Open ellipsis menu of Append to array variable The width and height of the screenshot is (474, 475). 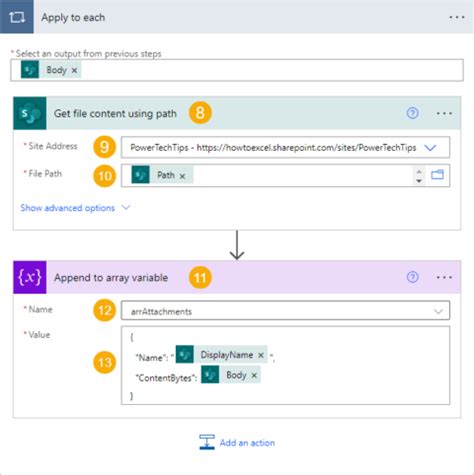(x=444, y=277)
